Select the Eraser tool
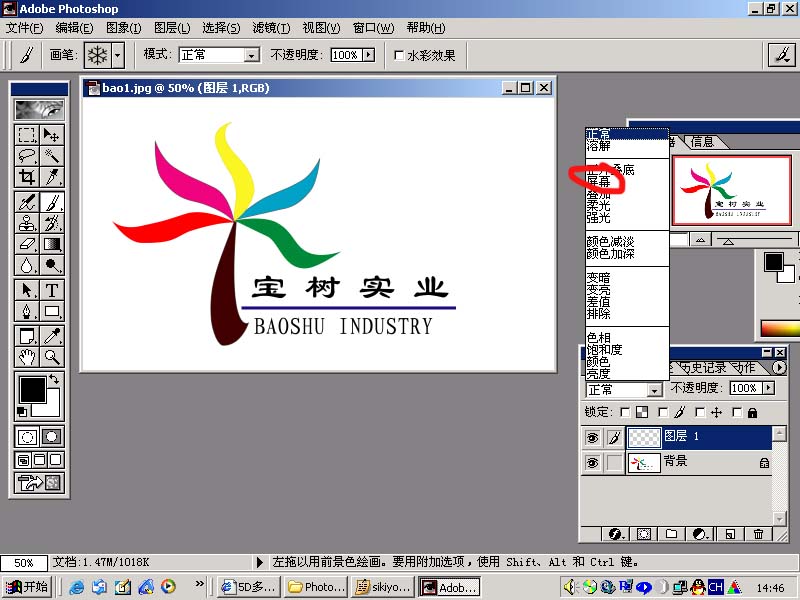 27,244
